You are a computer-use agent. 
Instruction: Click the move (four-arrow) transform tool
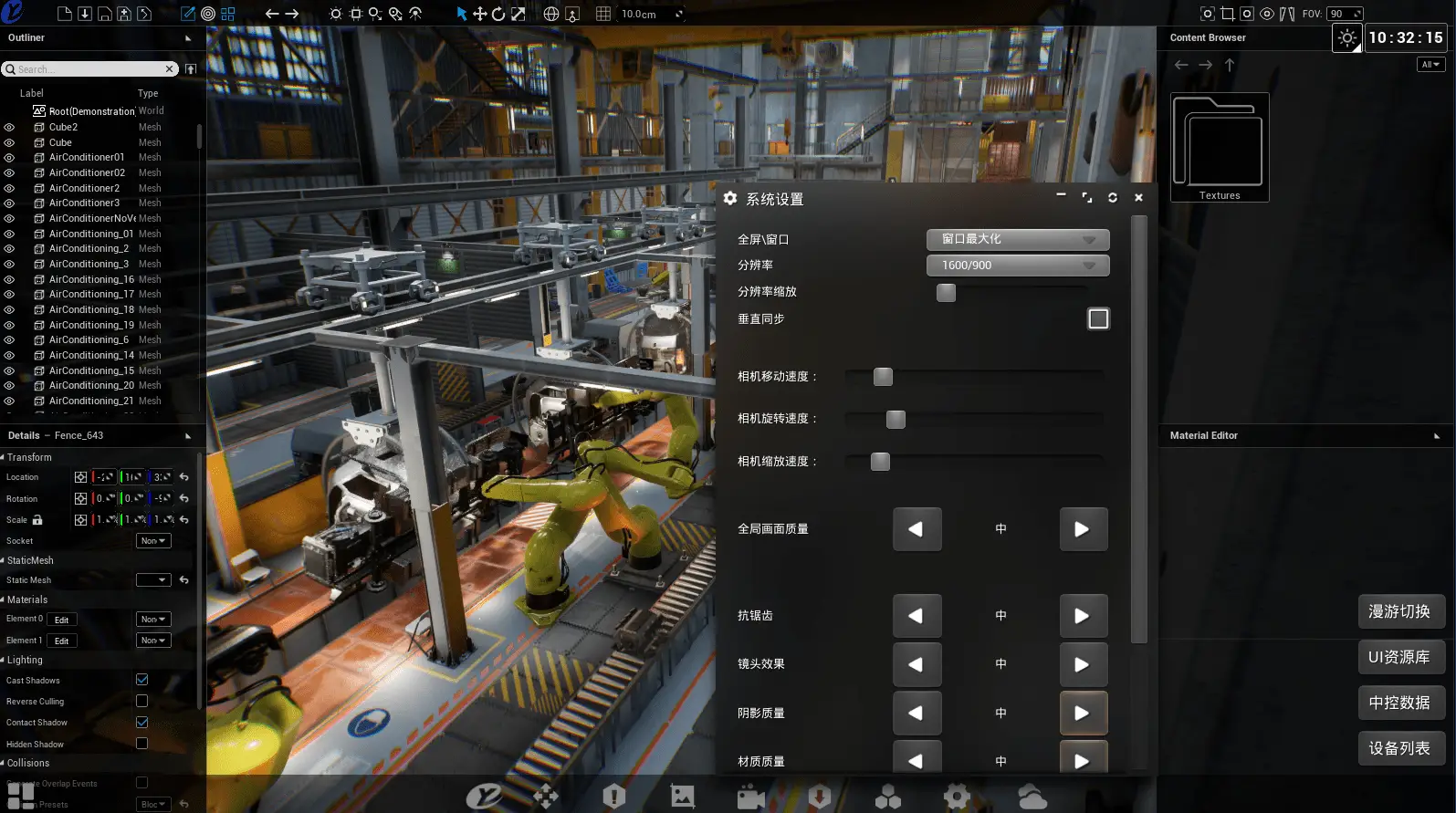[479, 14]
